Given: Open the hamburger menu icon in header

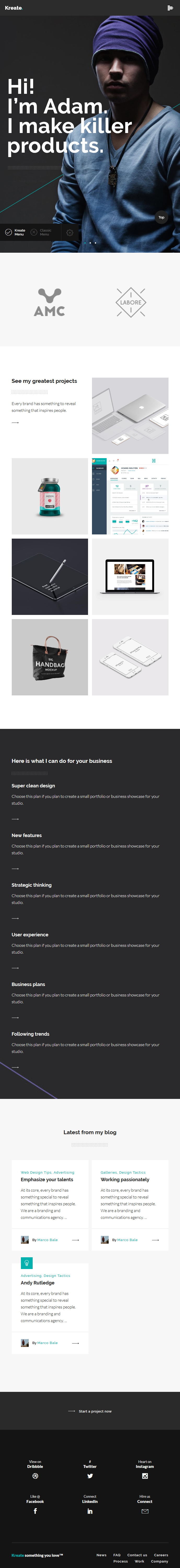Looking at the screenshot, I should (x=170, y=8).
